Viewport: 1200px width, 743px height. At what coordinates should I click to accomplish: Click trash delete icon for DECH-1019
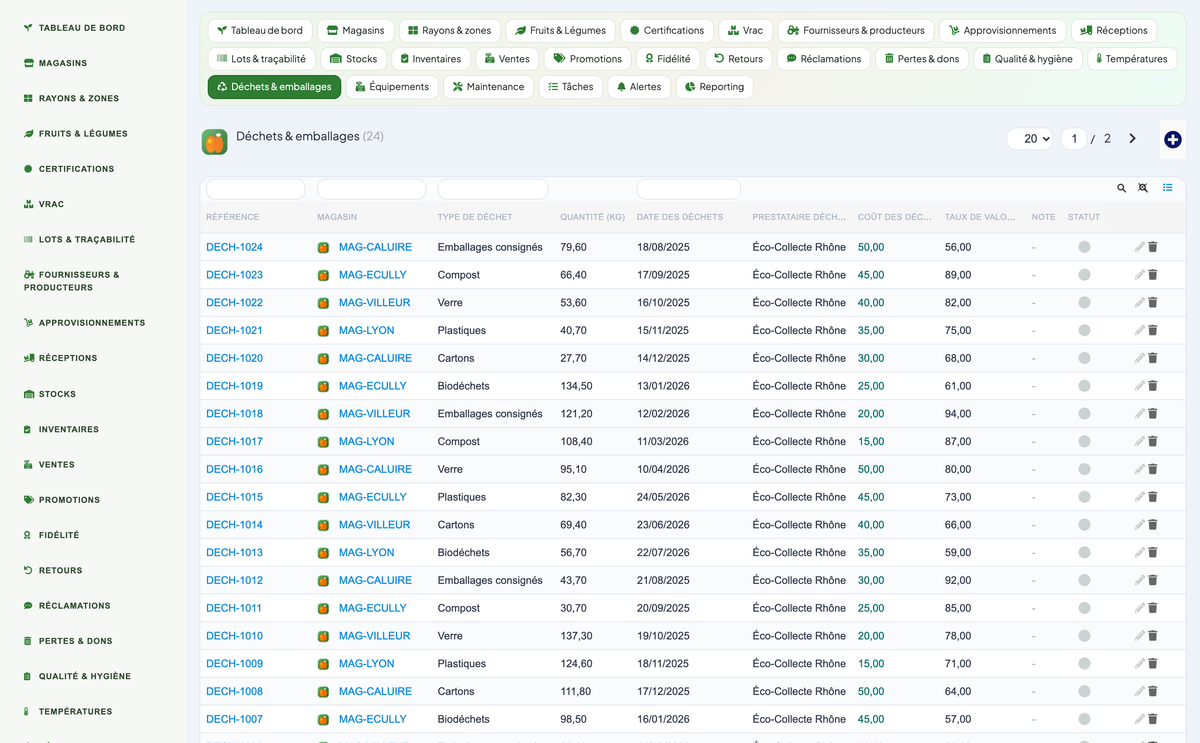point(1153,386)
